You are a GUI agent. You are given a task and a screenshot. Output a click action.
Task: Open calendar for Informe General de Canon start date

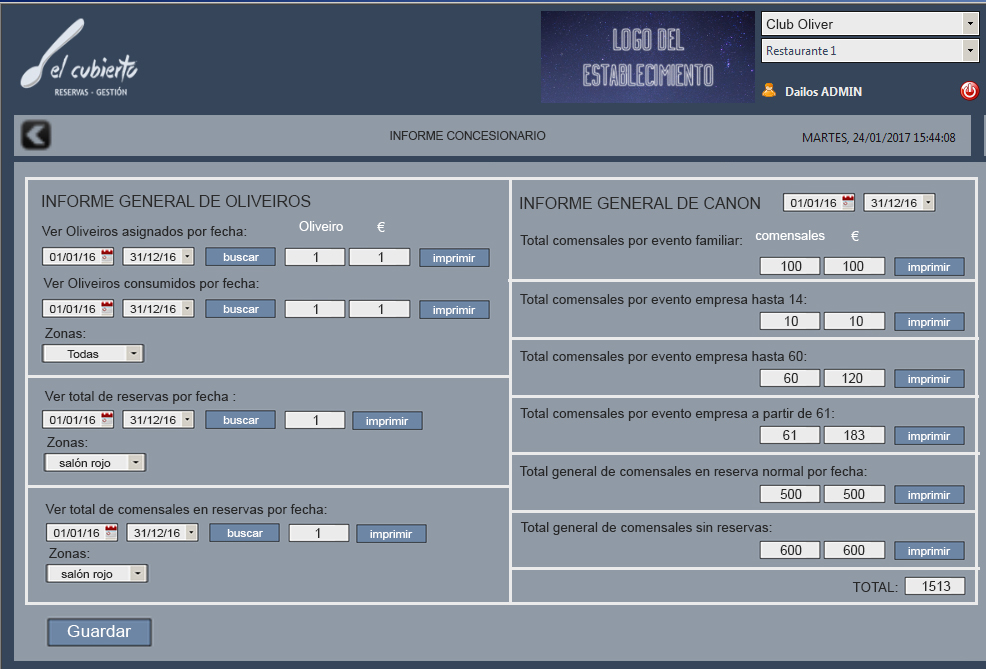click(848, 202)
